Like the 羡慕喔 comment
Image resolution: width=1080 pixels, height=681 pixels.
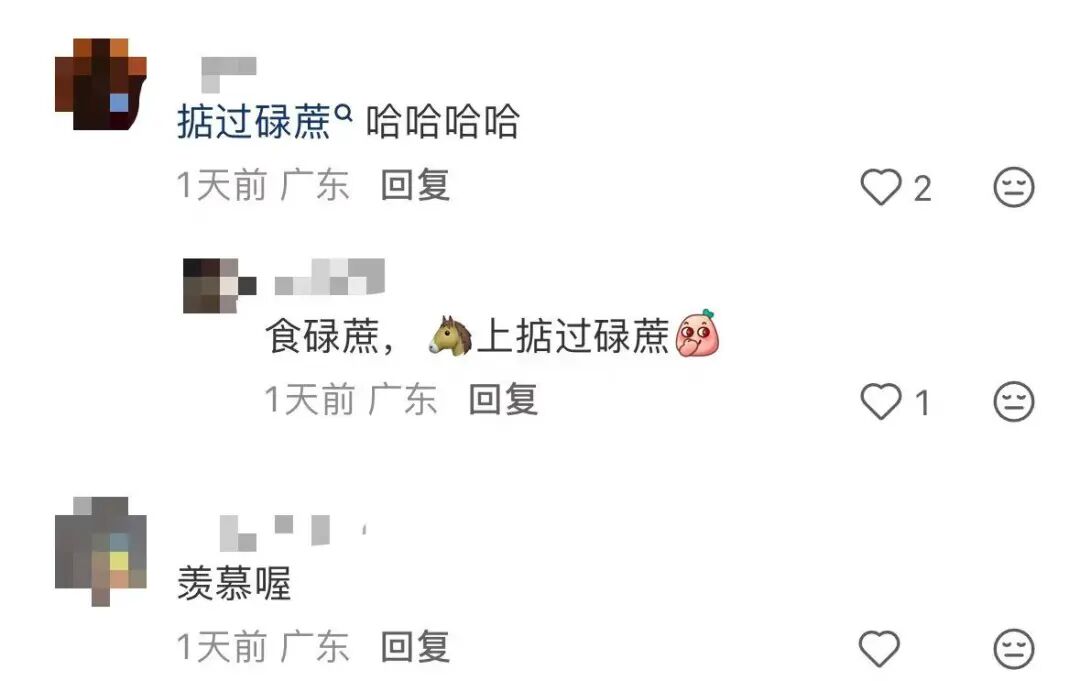[x=880, y=648]
